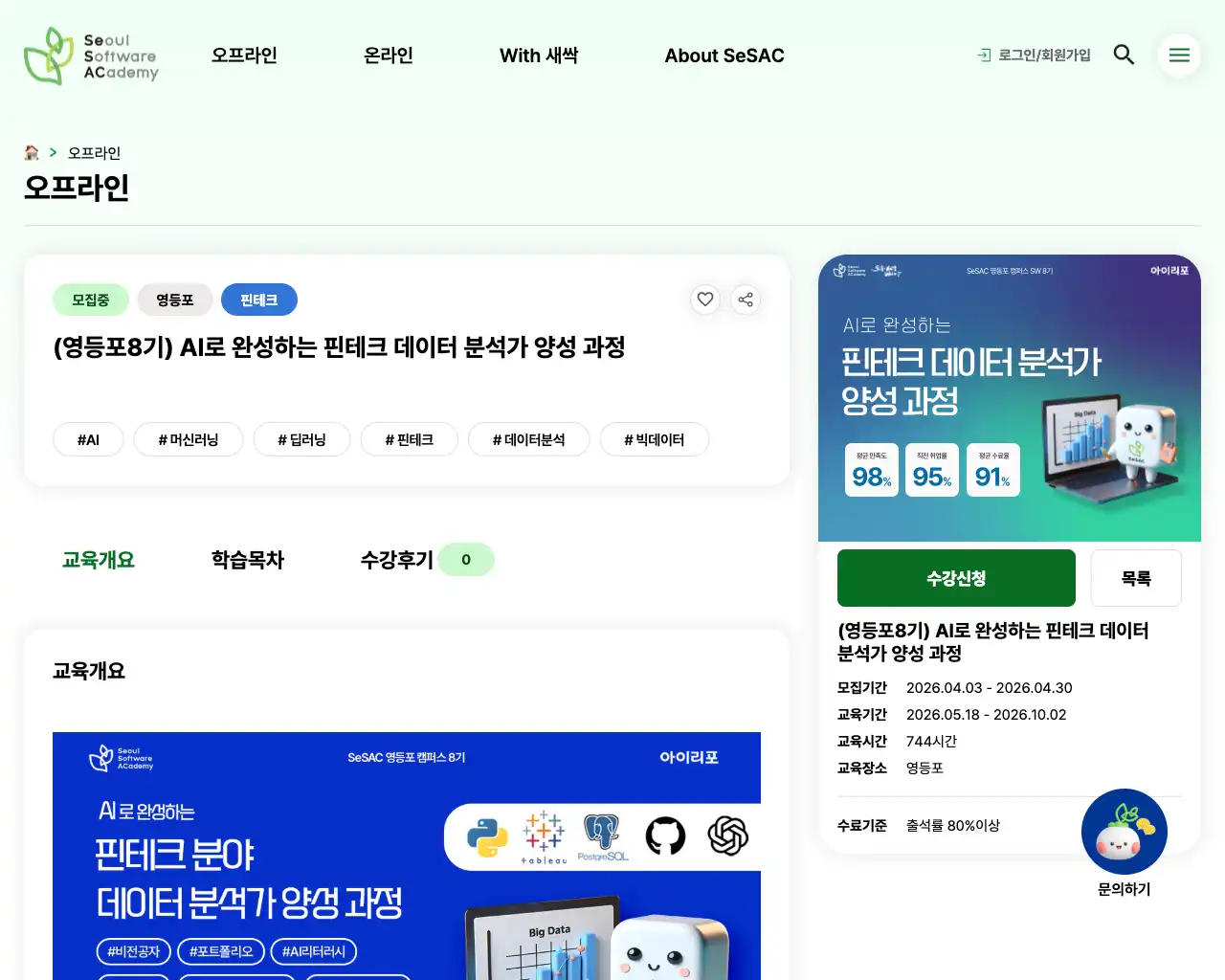The width and height of the screenshot is (1225, 980).
Task: Select the 온라인 navigation menu
Action: click(389, 56)
